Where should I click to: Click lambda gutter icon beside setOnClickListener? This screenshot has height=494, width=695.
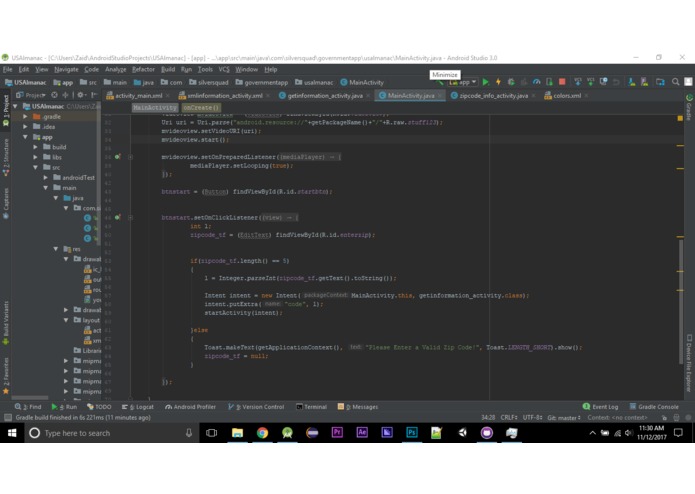(117, 218)
